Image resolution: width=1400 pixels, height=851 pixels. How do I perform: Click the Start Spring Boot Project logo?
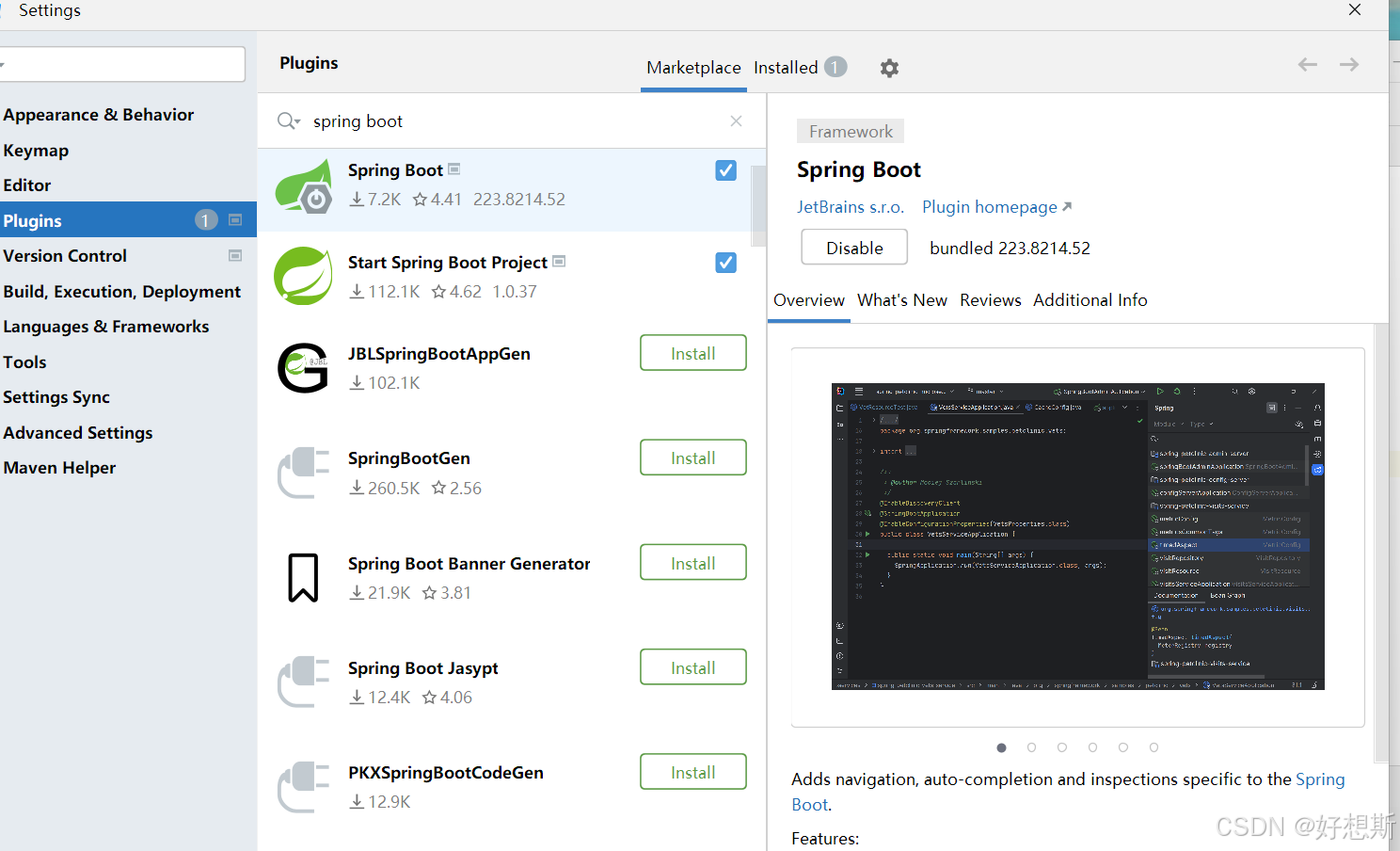tap(304, 276)
